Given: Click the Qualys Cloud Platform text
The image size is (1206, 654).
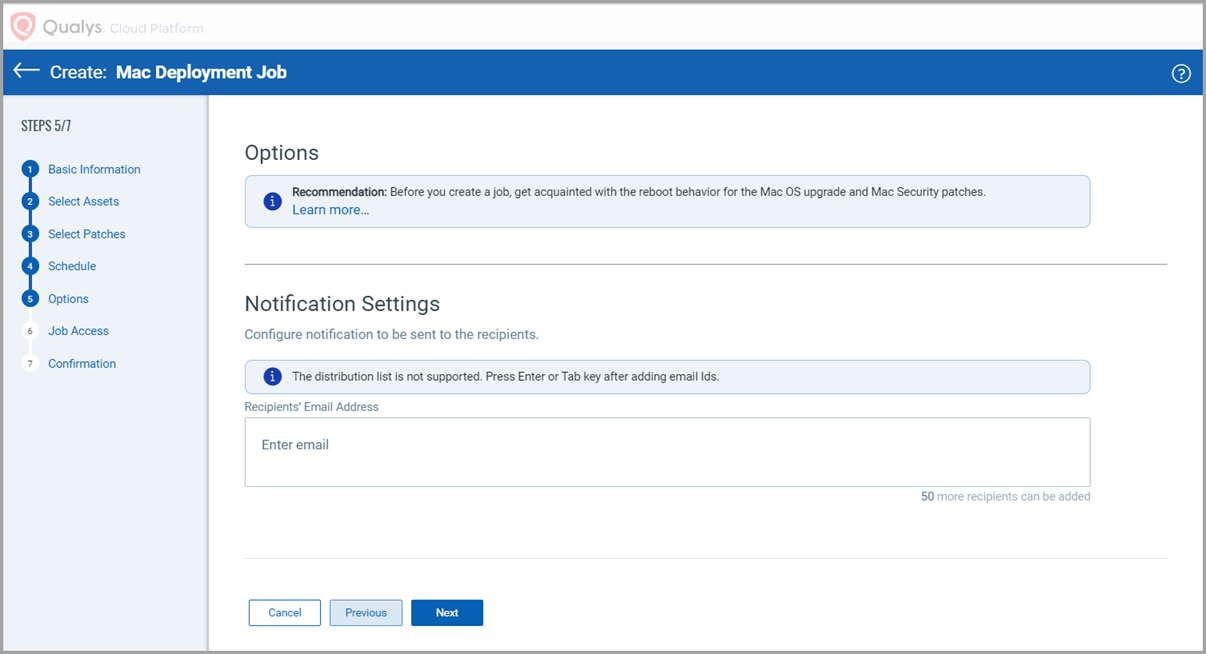Looking at the screenshot, I should click(x=123, y=28).
